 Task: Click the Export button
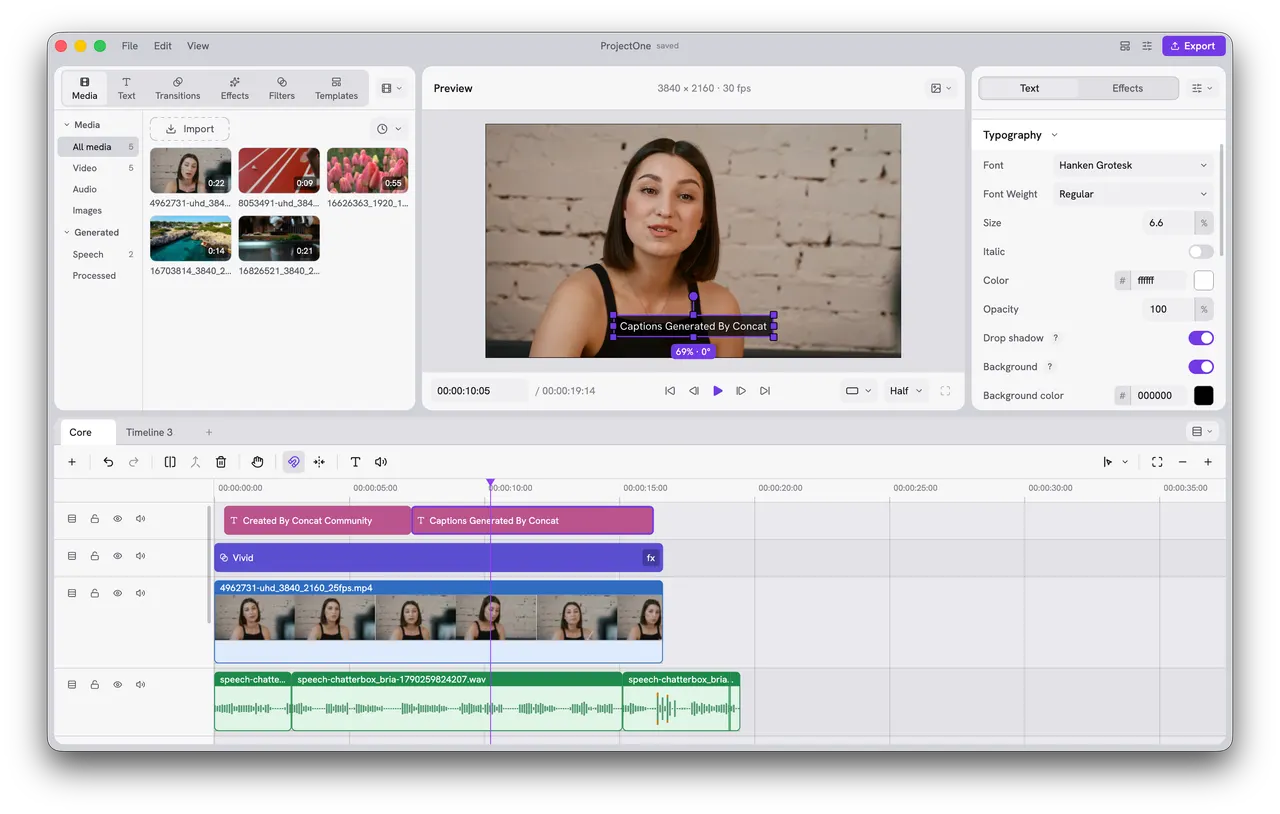tap(1193, 46)
